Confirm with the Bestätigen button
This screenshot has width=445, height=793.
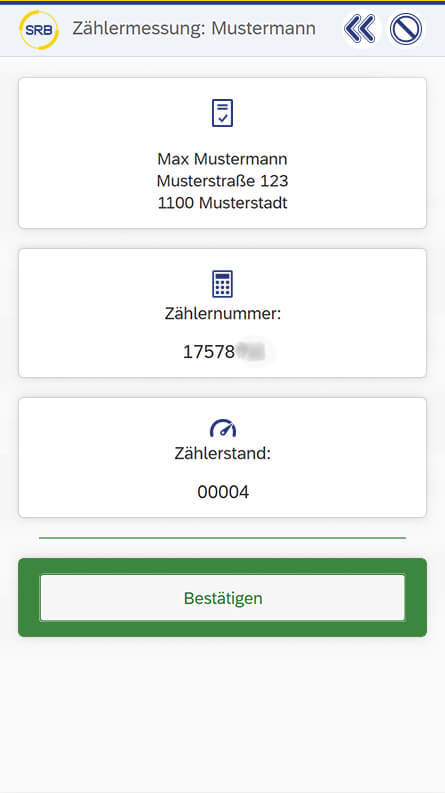[x=222, y=598]
